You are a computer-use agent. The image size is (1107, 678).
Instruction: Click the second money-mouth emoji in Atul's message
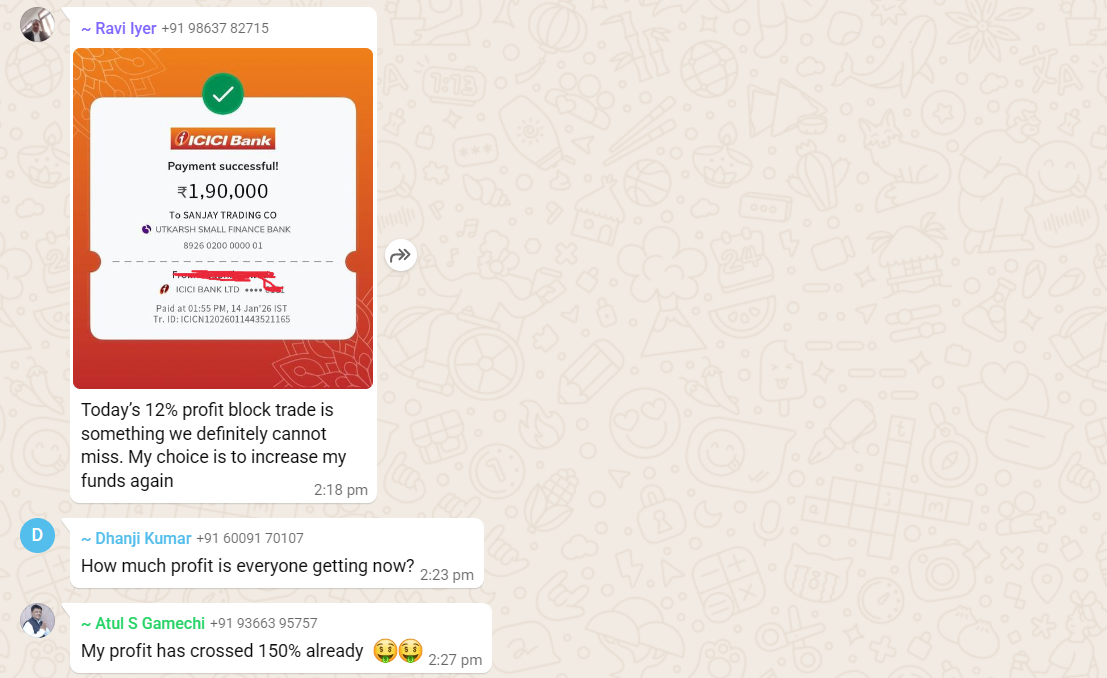coord(411,650)
